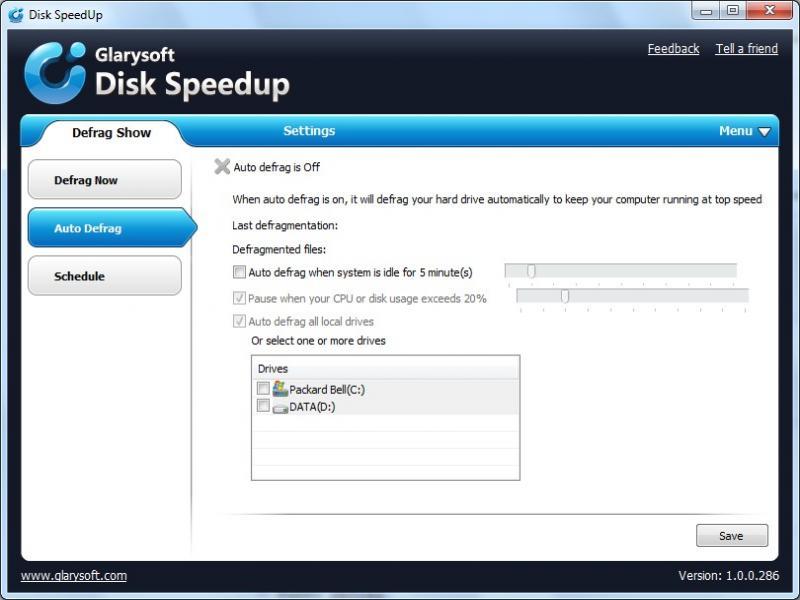Click the 'Last defragmentation:' label
The width and height of the screenshot is (800, 600).
[285, 226]
